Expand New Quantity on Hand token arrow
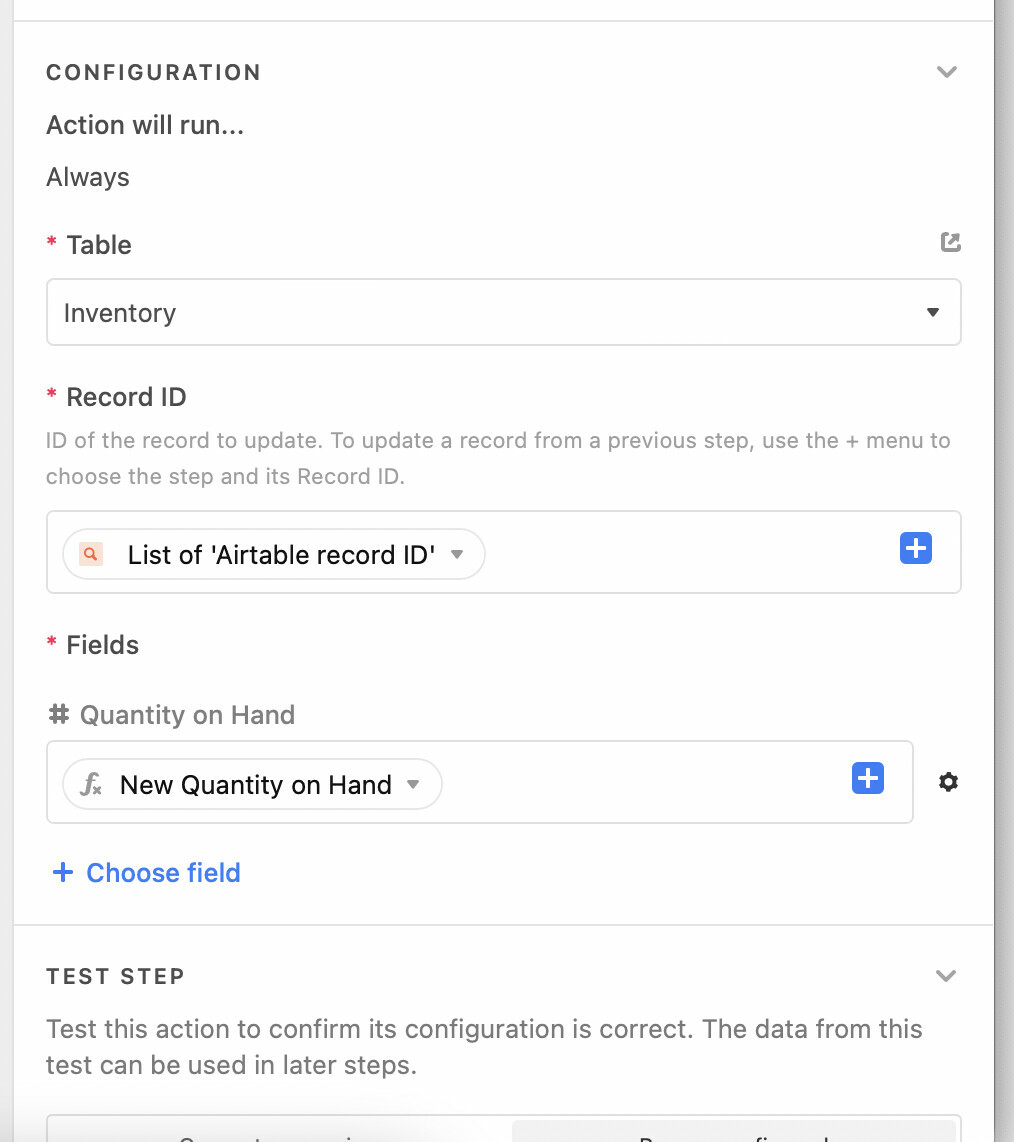The width and height of the screenshot is (1014, 1142). tap(413, 784)
